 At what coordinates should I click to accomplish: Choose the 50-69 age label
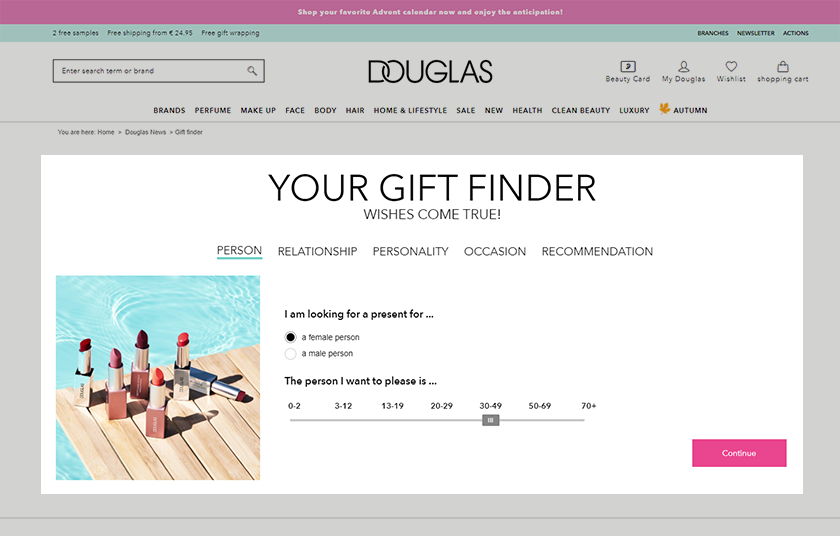[539, 406]
